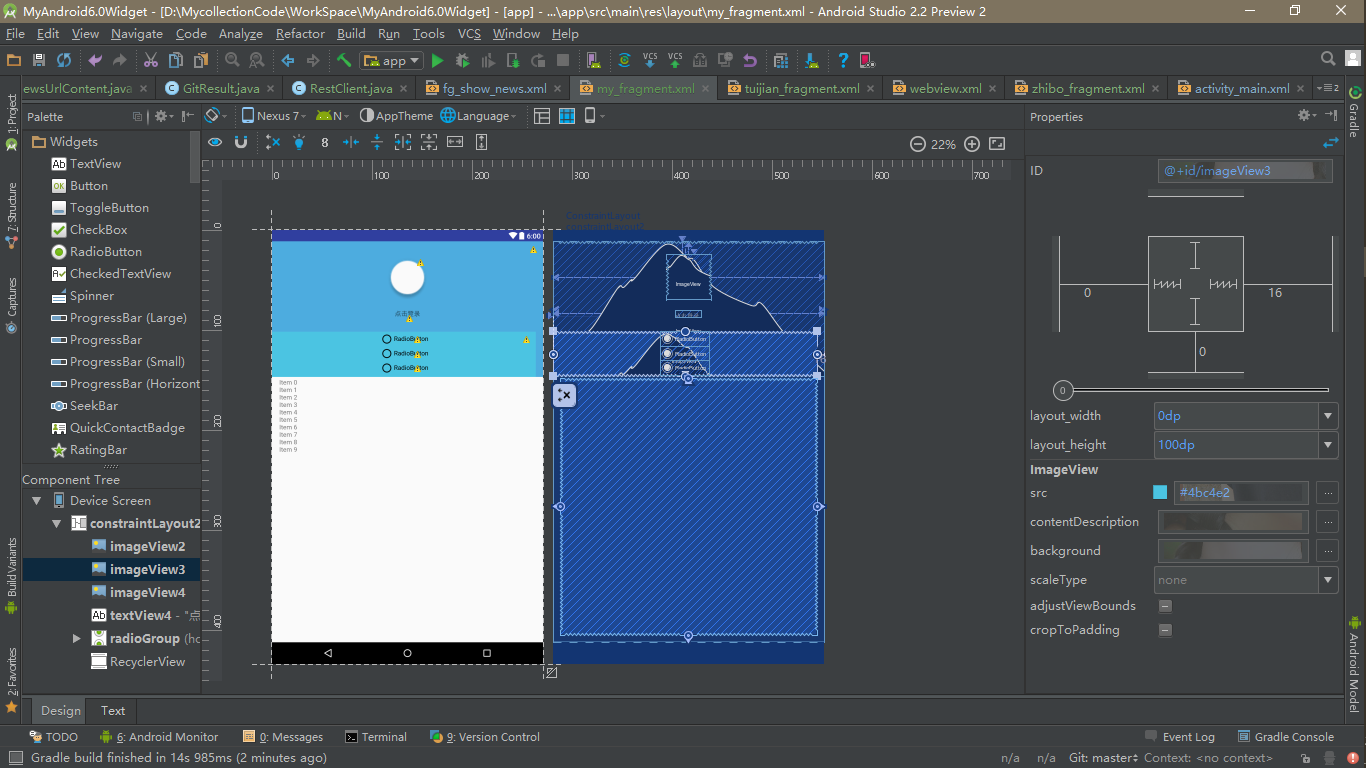This screenshot has height=768, width=1366.
Task: Toggle the cropToPadding checkbox
Action: 1165,630
